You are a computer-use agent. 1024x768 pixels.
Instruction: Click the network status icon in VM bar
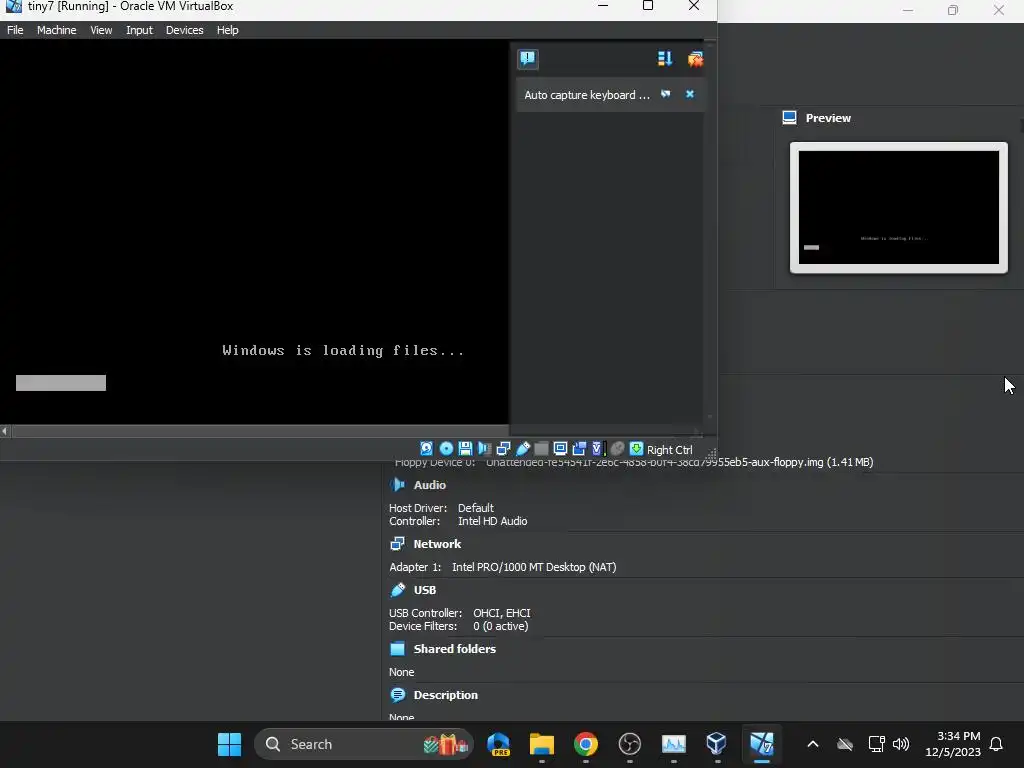pos(503,449)
